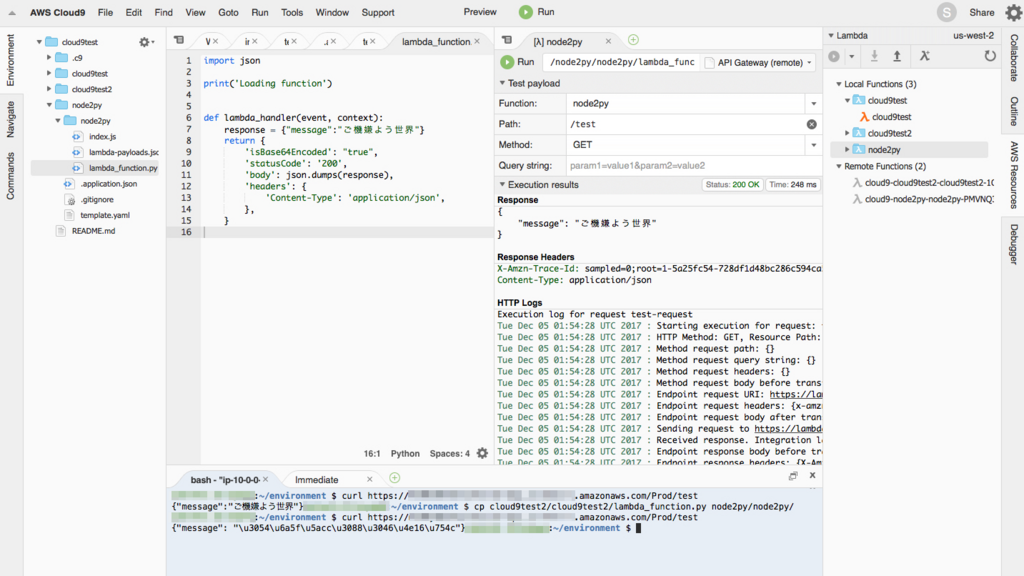The width and height of the screenshot is (1024, 576).
Task: Select the lambda_function.py file in tree
Action: point(123,168)
